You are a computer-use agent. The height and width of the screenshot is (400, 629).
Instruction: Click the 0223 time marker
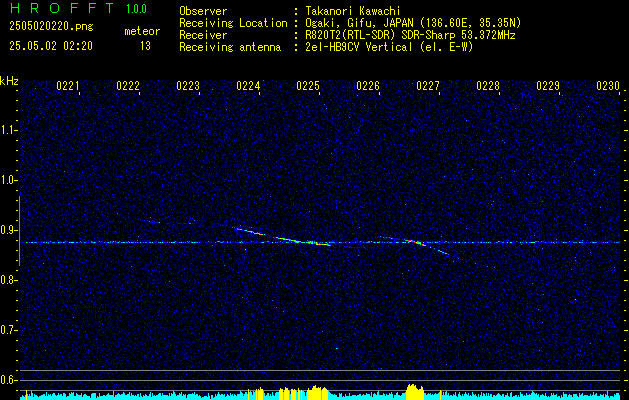(x=188, y=86)
